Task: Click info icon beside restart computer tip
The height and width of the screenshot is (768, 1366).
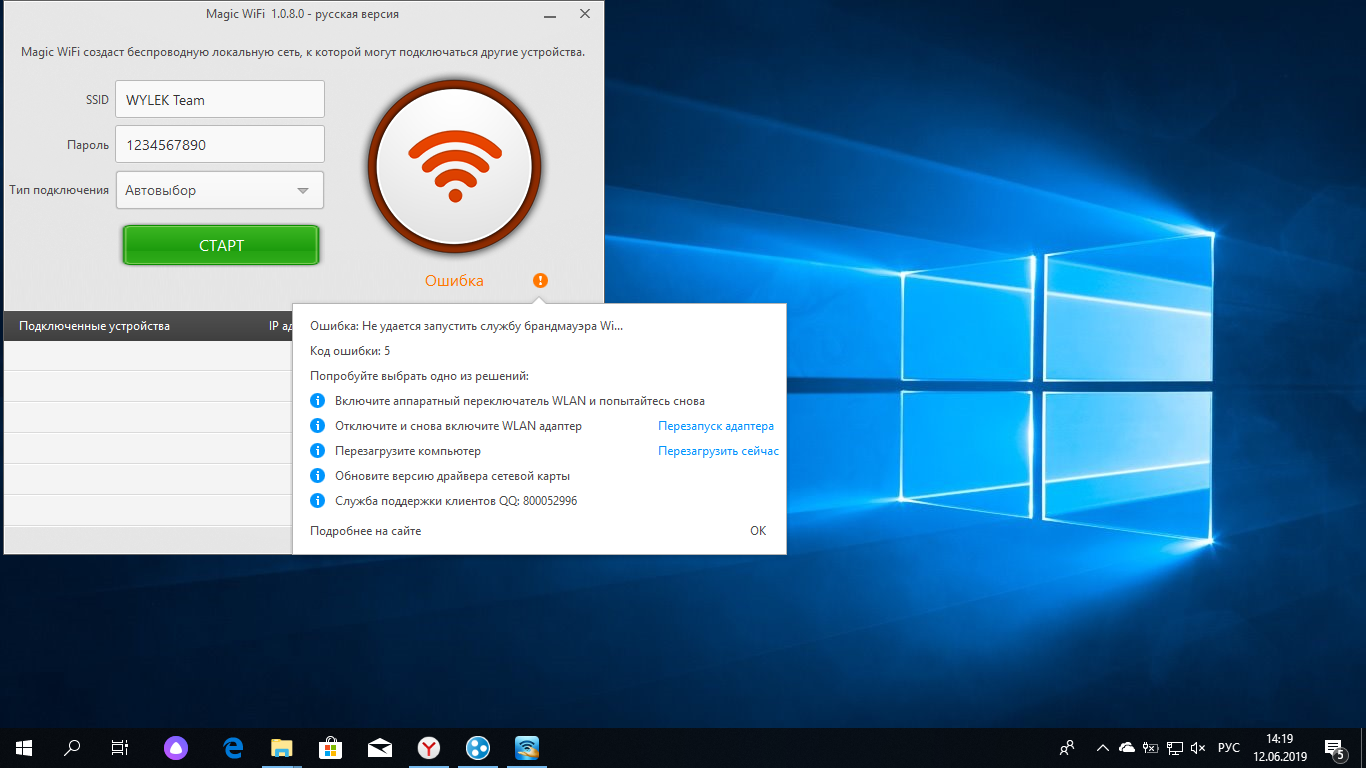Action: (318, 451)
